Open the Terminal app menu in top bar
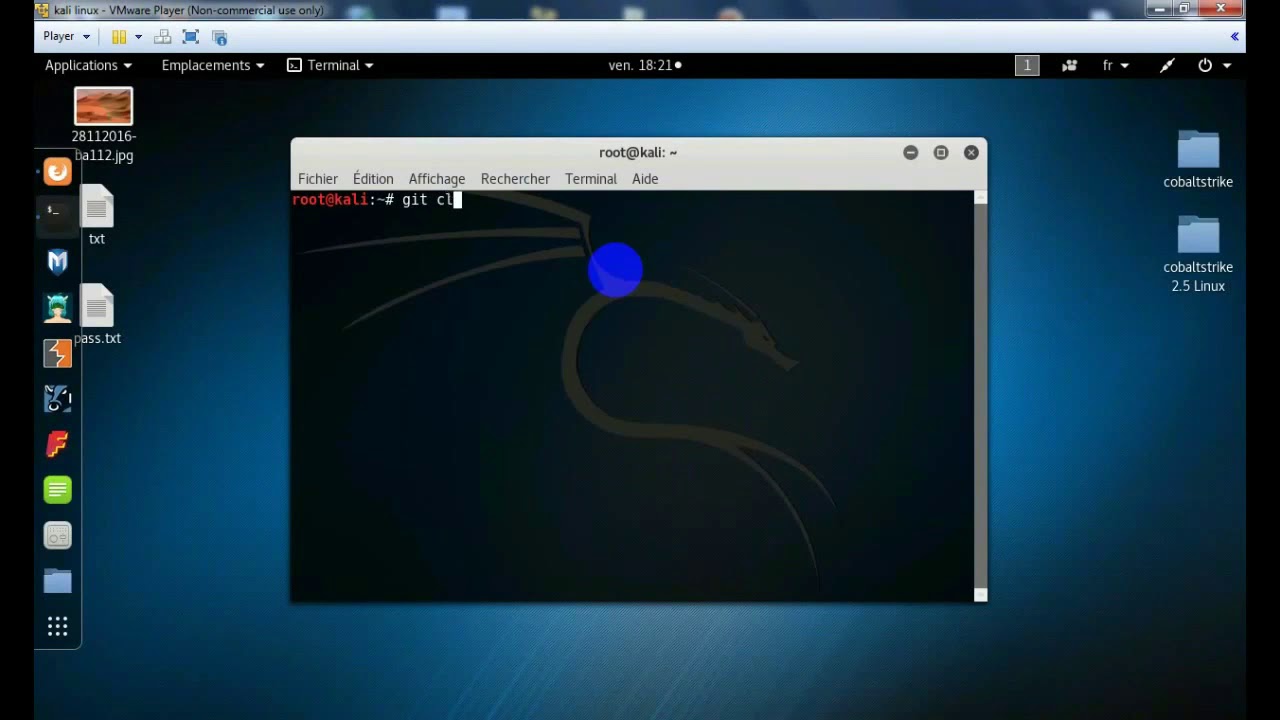 330,65
